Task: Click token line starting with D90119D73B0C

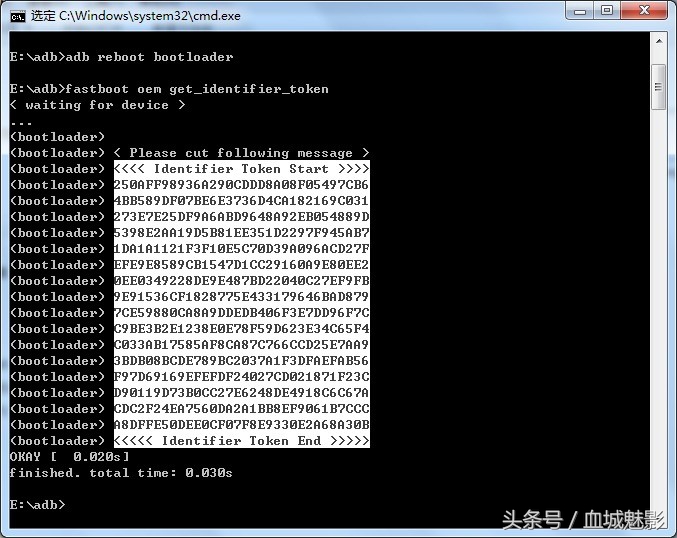Action: [x=242, y=392]
